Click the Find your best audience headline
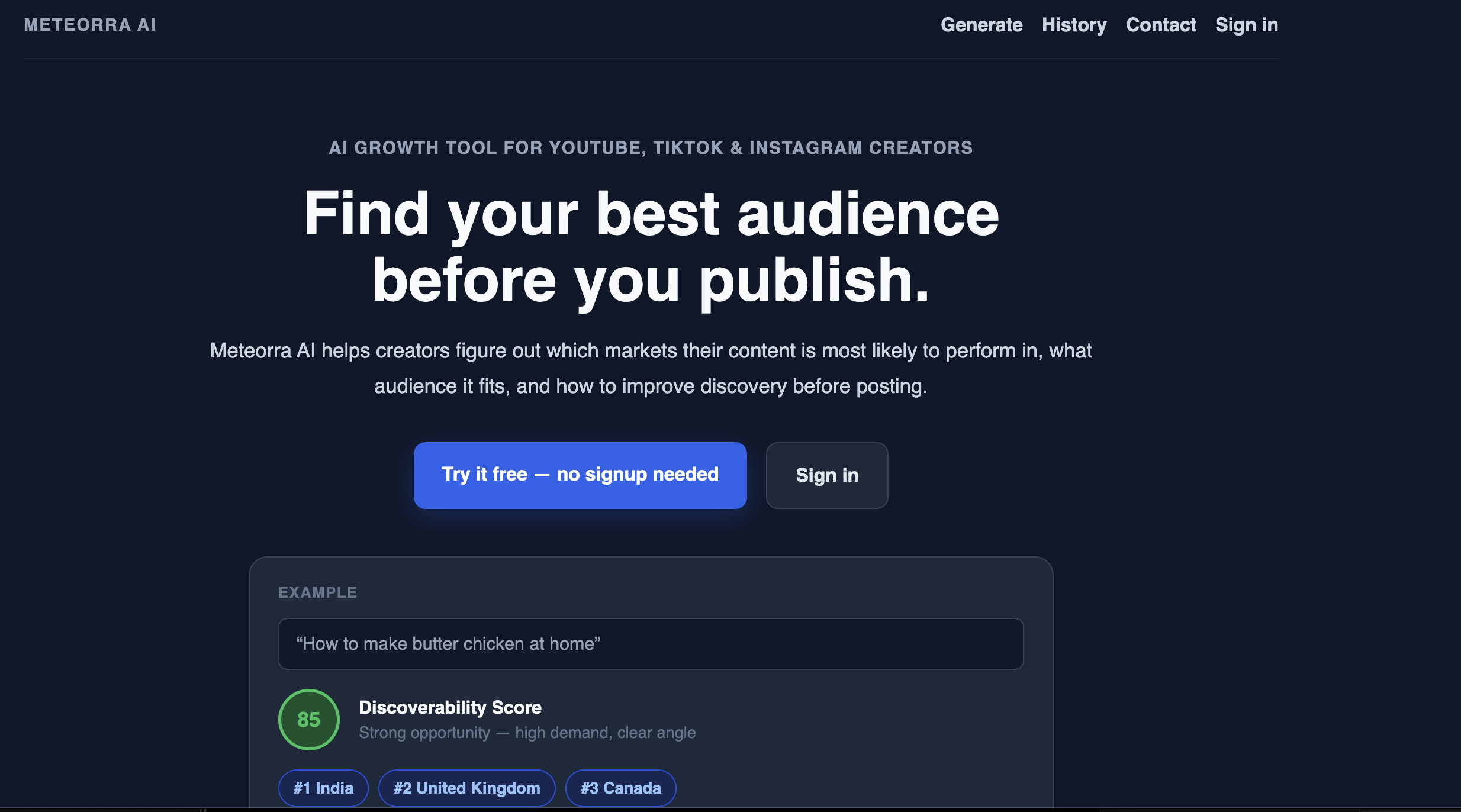 [x=651, y=214]
